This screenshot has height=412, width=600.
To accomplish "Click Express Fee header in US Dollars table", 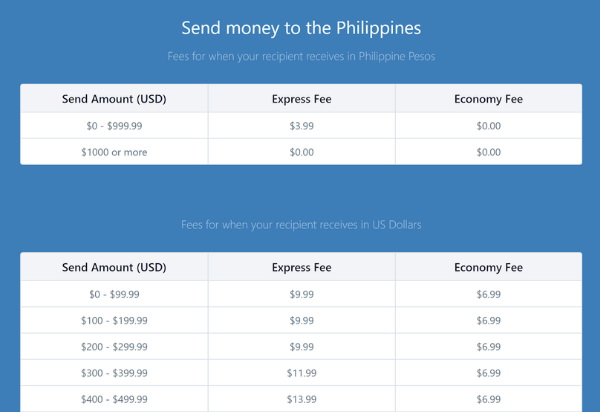I will (301, 267).
